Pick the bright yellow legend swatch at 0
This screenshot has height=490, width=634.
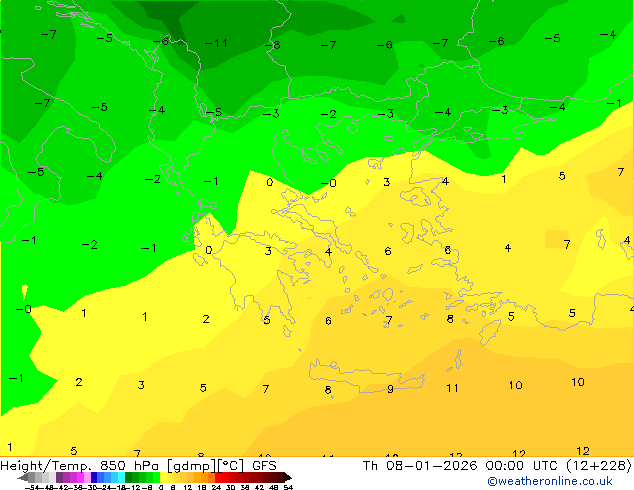coord(163,477)
